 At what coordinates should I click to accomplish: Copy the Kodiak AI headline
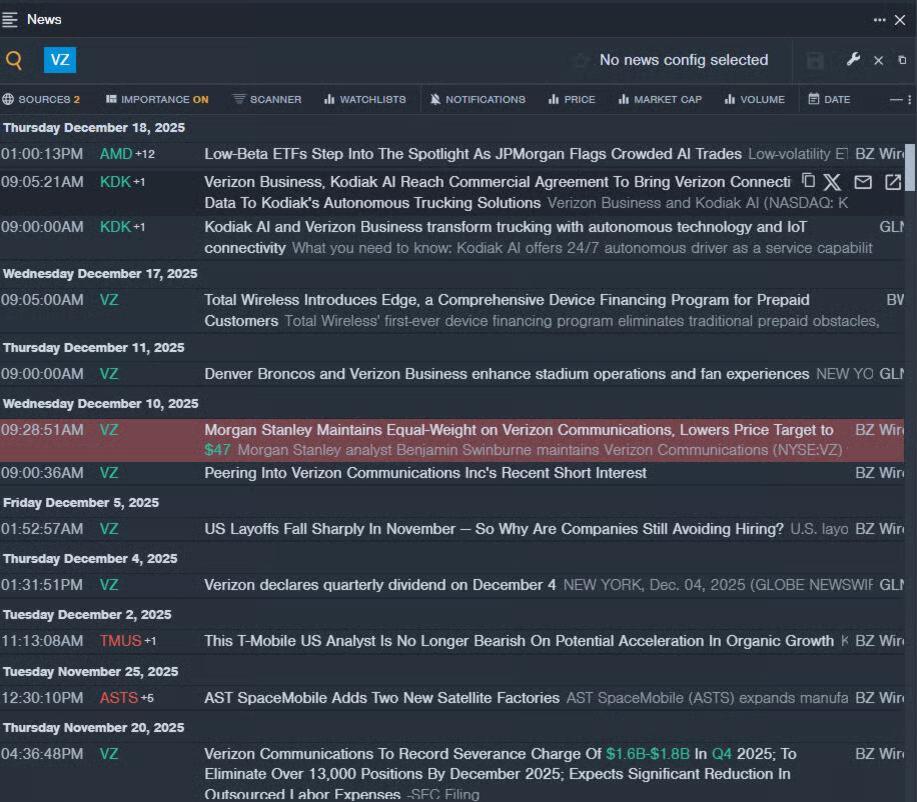pyautogui.click(x=808, y=181)
